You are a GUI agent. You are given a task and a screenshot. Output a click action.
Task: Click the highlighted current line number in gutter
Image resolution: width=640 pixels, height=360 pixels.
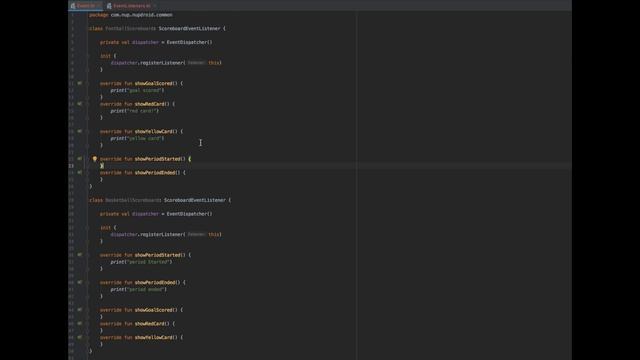click(71, 166)
